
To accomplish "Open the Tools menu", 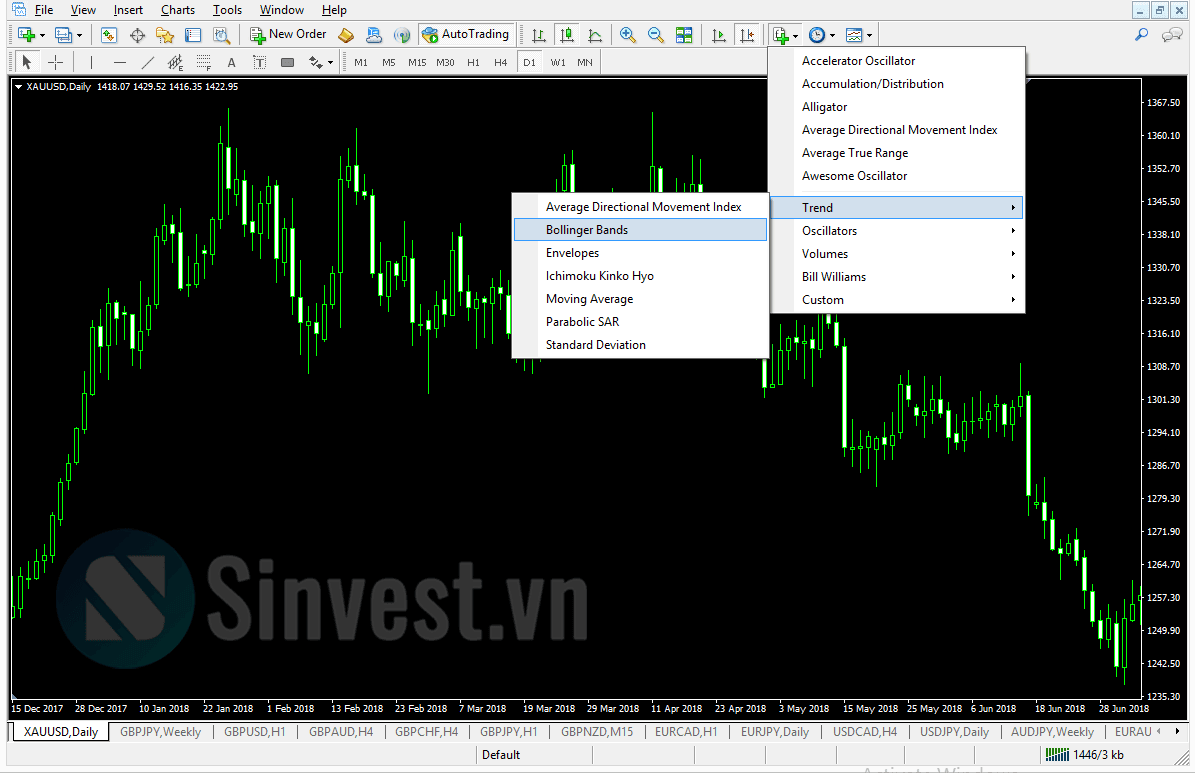I will pyautogui.click(x=227, y=10).
